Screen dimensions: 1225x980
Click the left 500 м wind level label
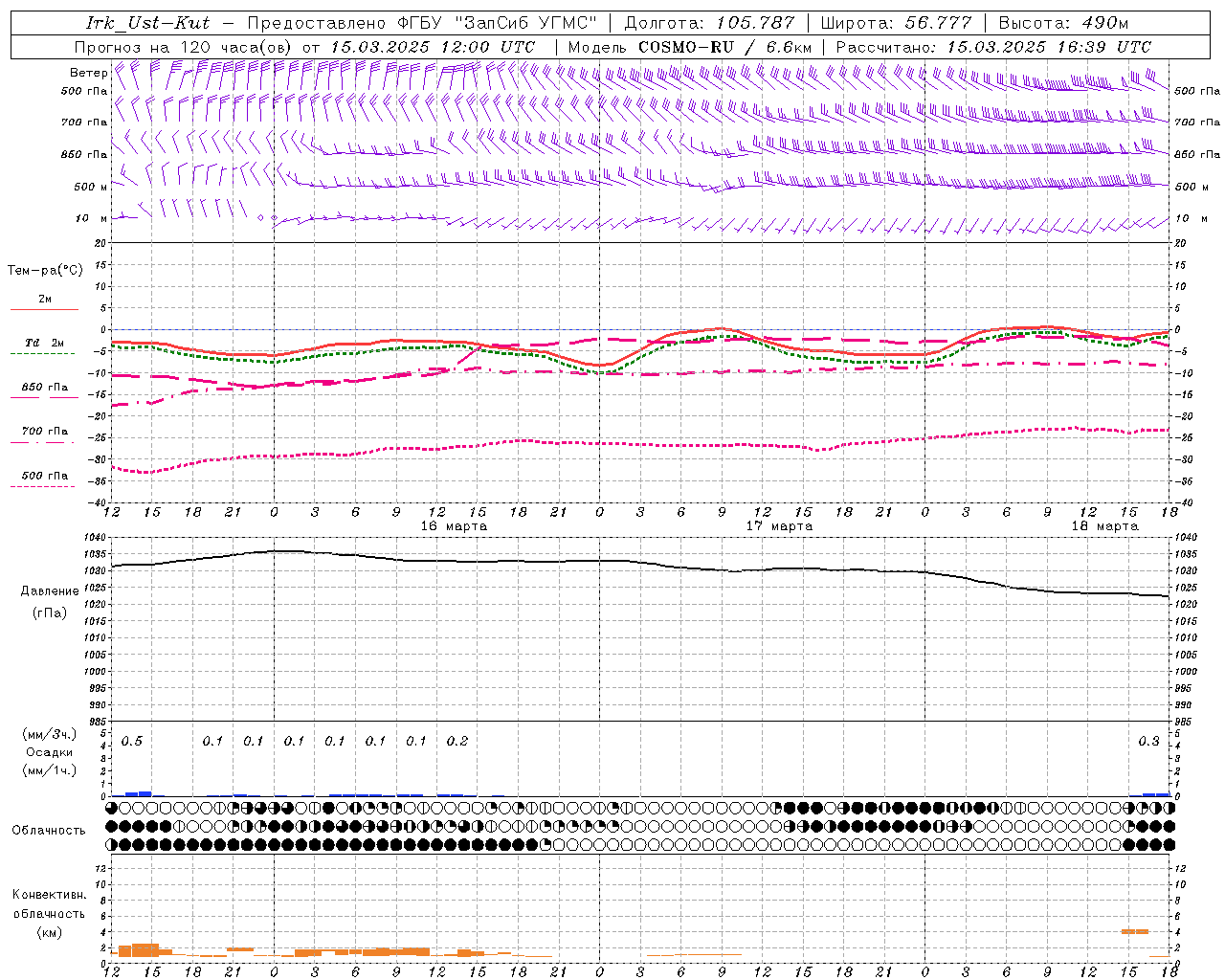91,188
